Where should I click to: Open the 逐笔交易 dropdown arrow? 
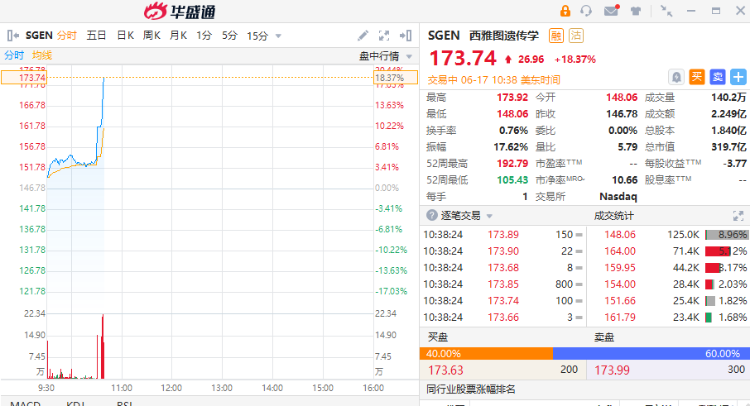[489, 216]
